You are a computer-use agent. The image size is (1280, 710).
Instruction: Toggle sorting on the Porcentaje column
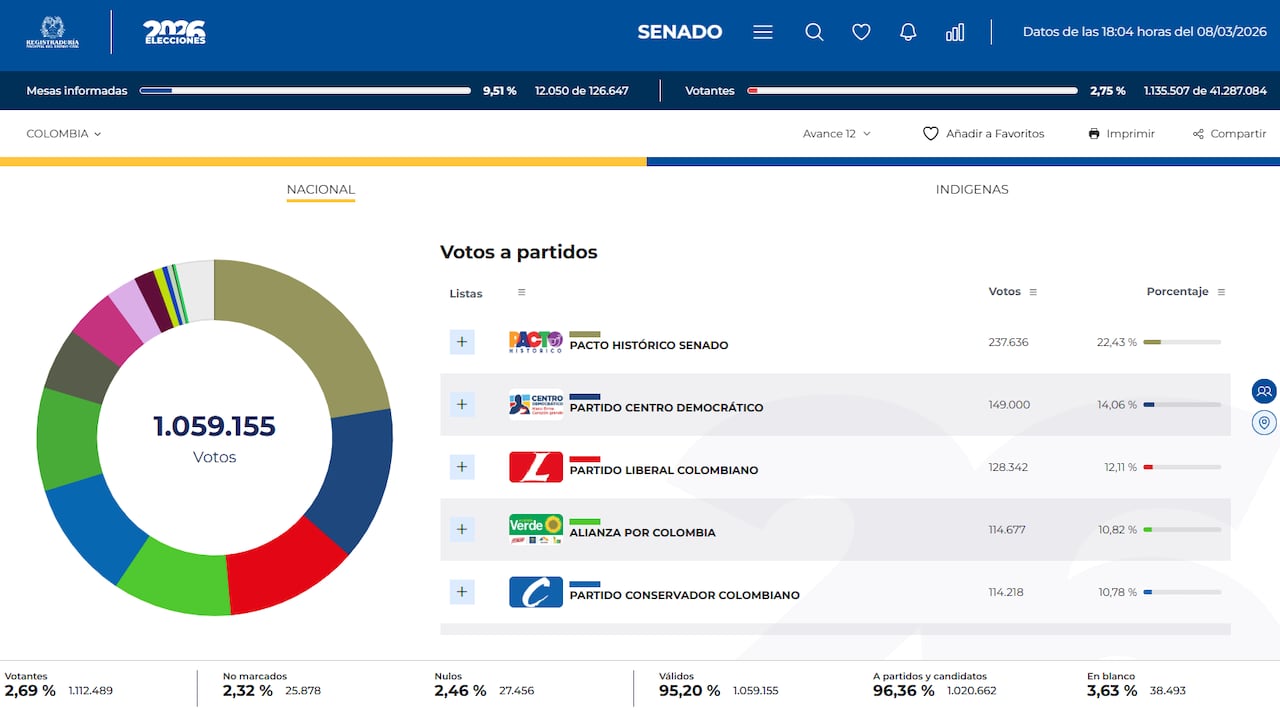click(1221, 291)
